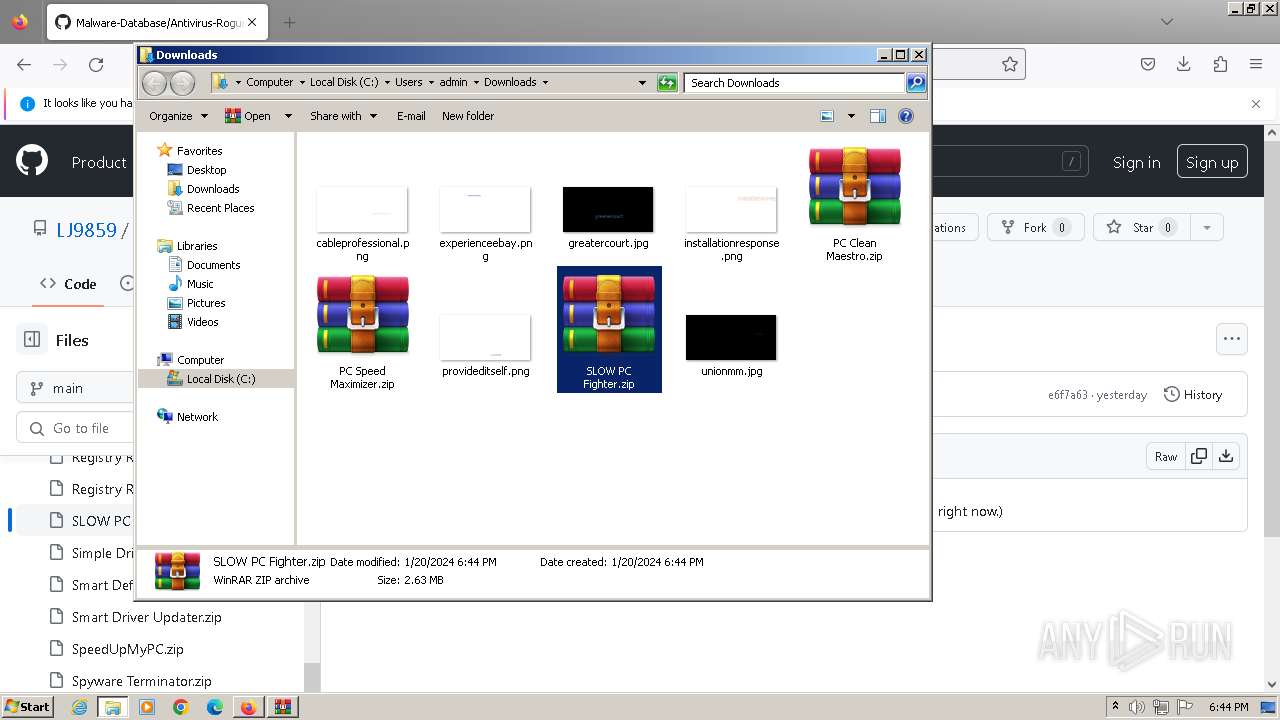The image size is (1280, 720).
Task: Expand the Open button dropdown arrow
Action: [x=288, y=116]
